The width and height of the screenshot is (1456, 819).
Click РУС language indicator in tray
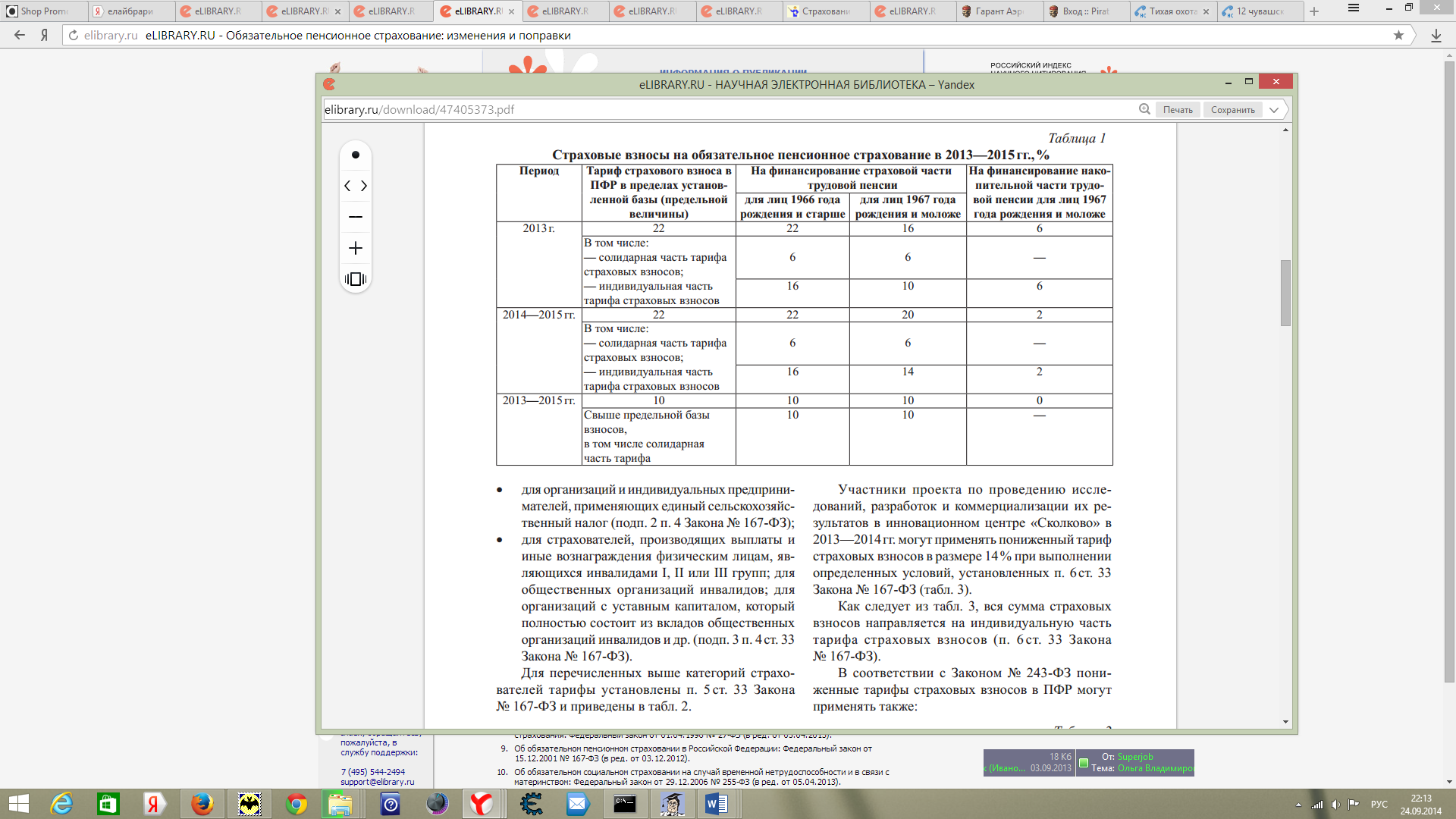pos(1379,805)
